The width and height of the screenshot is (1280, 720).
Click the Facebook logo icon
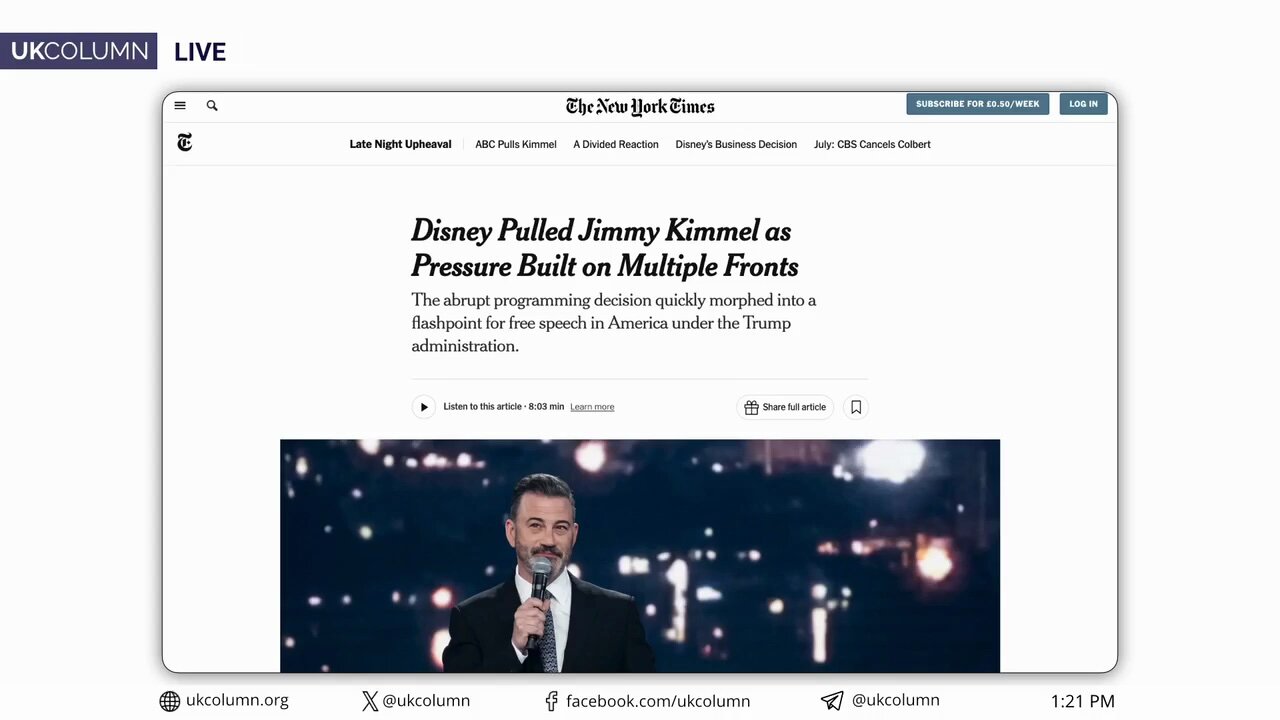pyautogui.click(x=551, y=701)
